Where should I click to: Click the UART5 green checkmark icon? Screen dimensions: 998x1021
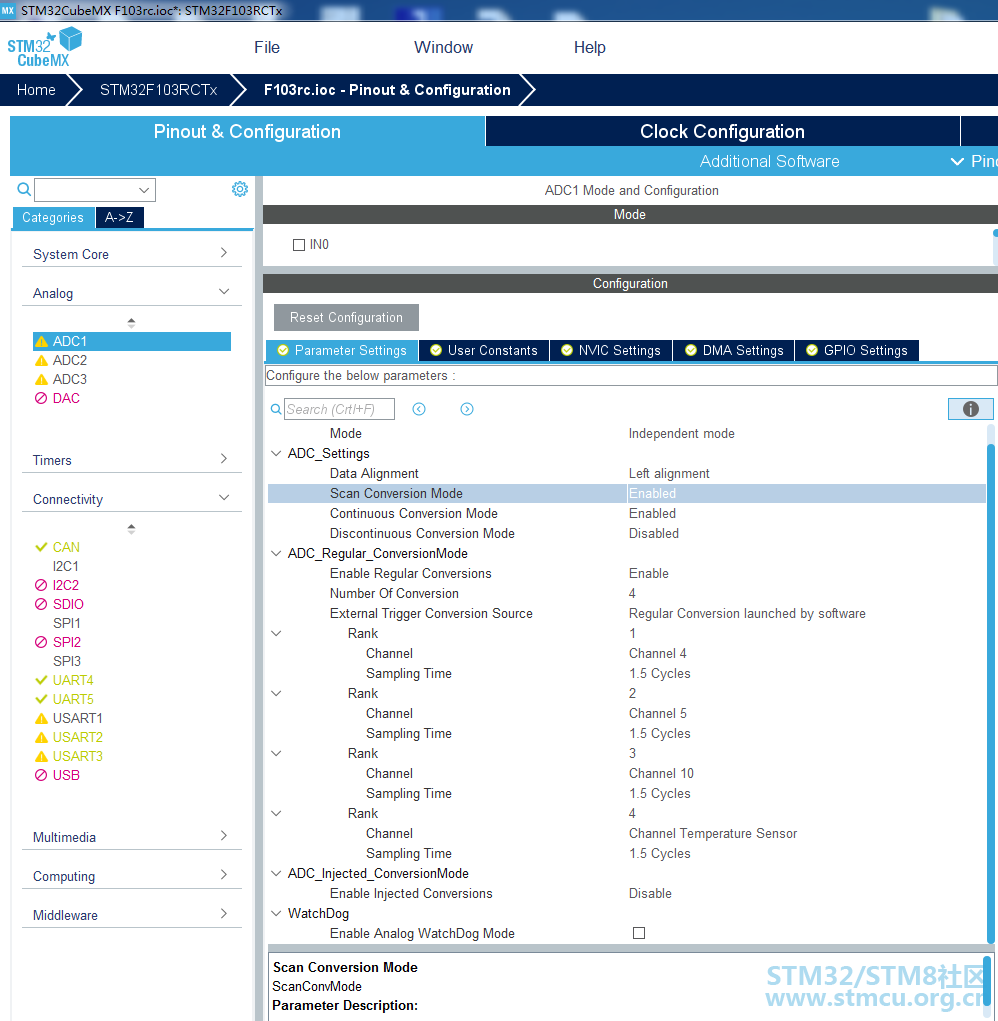(41, 699)
